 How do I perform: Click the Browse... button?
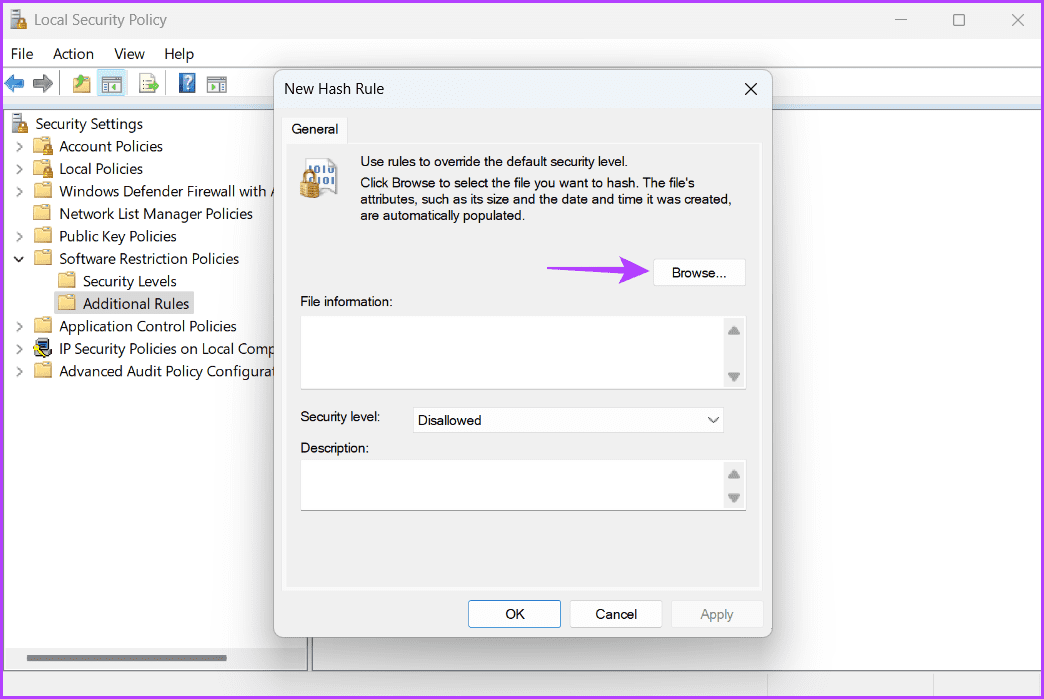click(x=699, y=273)
